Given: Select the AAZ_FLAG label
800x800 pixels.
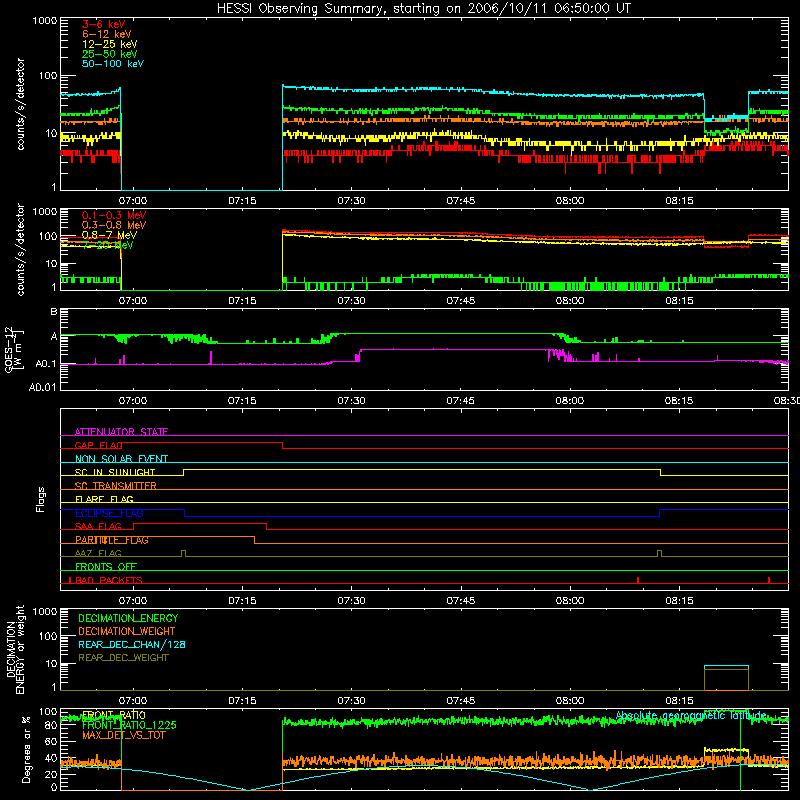Looking at the screenshot, I should [98, 553].
